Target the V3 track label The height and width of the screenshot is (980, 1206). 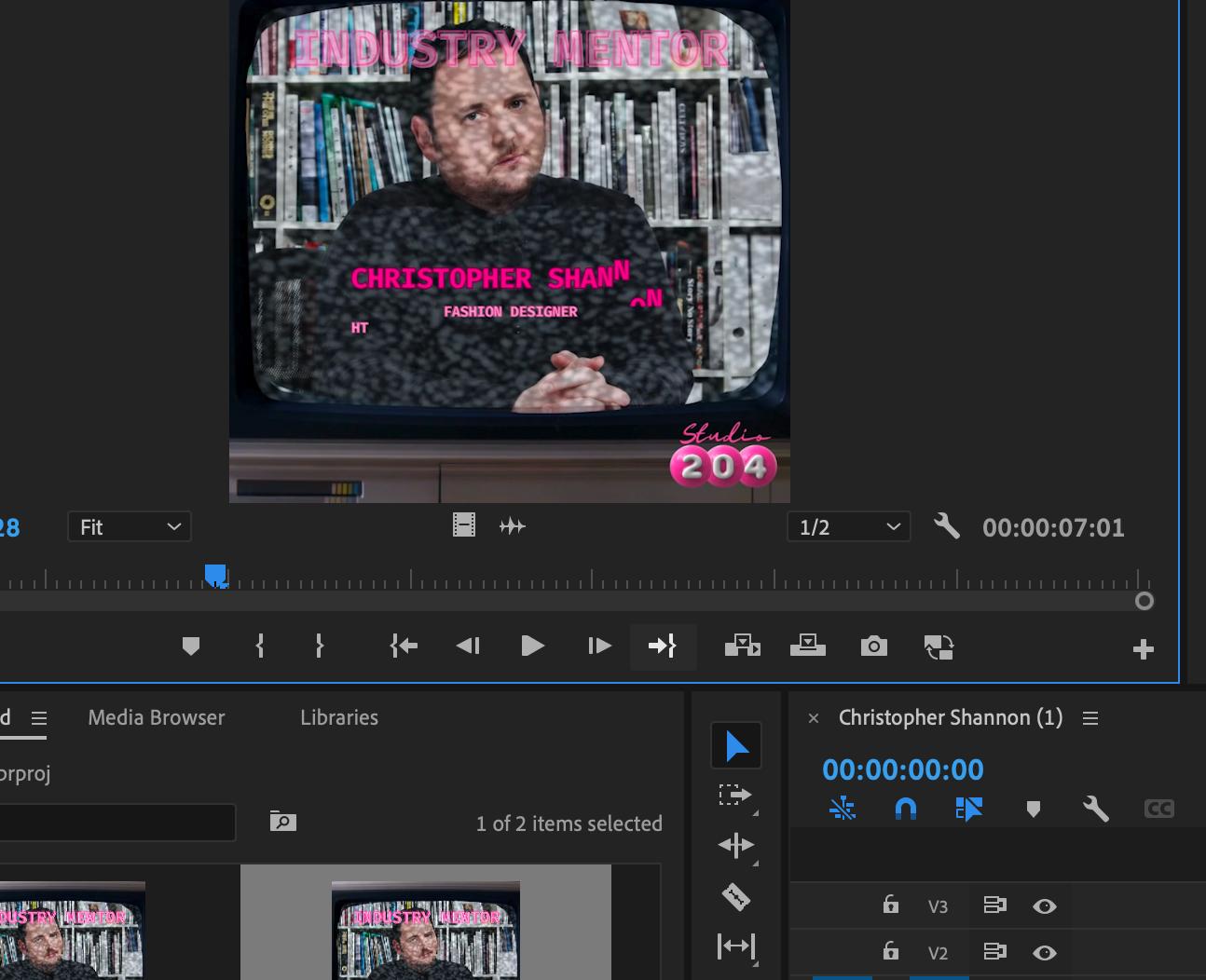(x=938, y=906)
